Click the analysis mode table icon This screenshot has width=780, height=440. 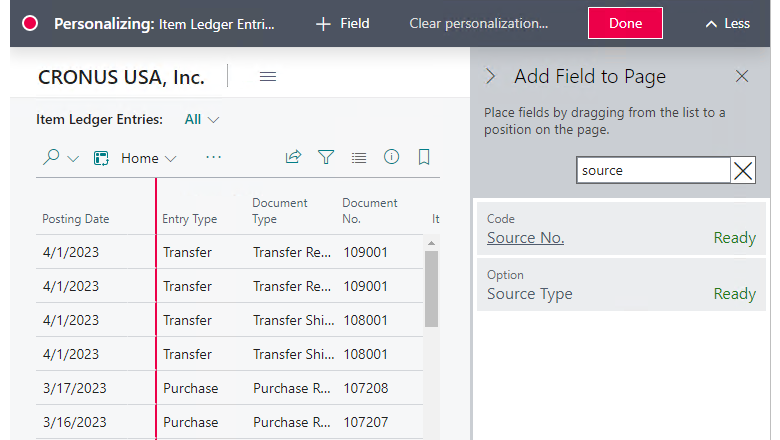[x=101, y=158]
